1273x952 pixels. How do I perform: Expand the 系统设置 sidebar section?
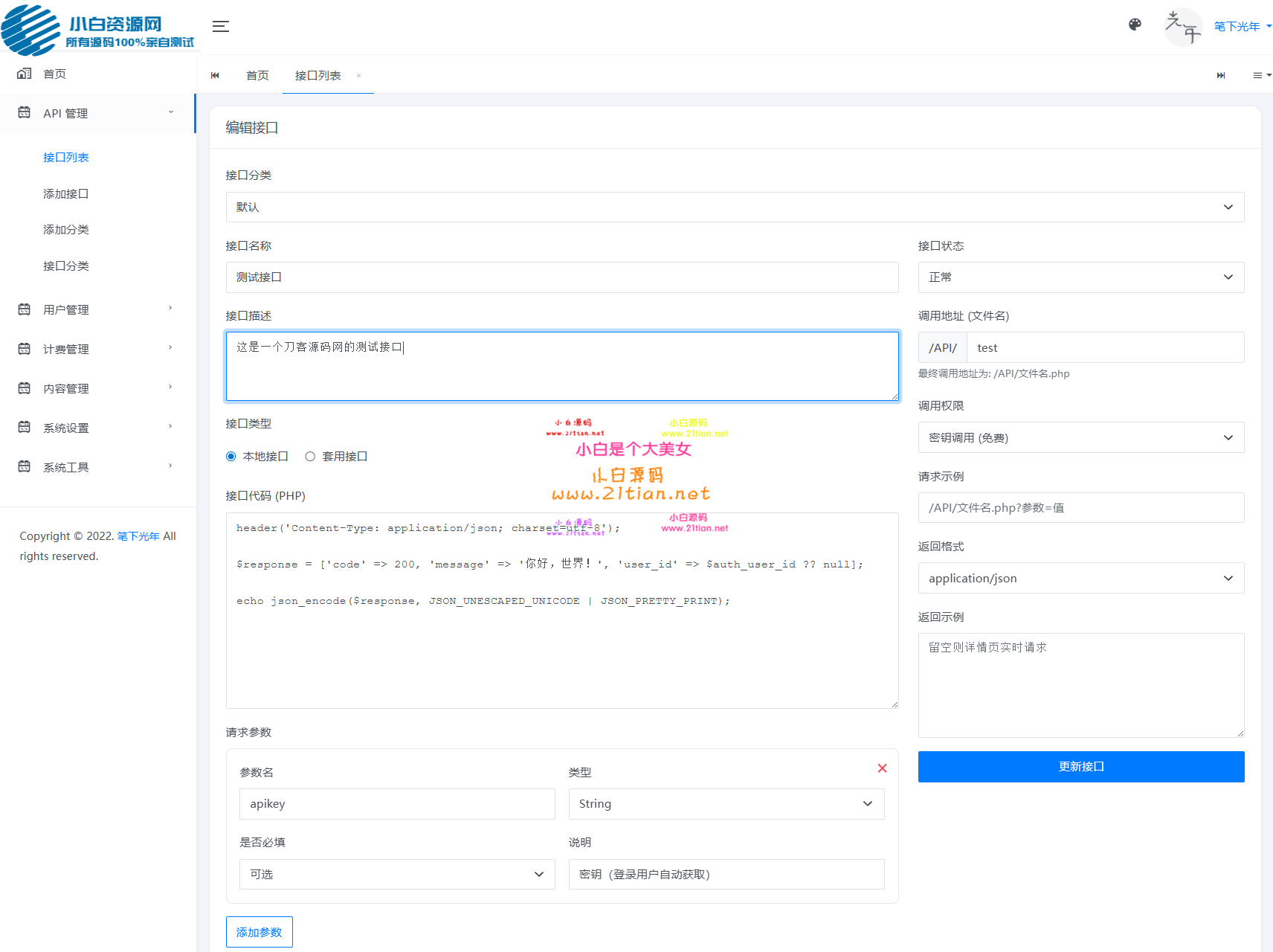tap(95, 427)
